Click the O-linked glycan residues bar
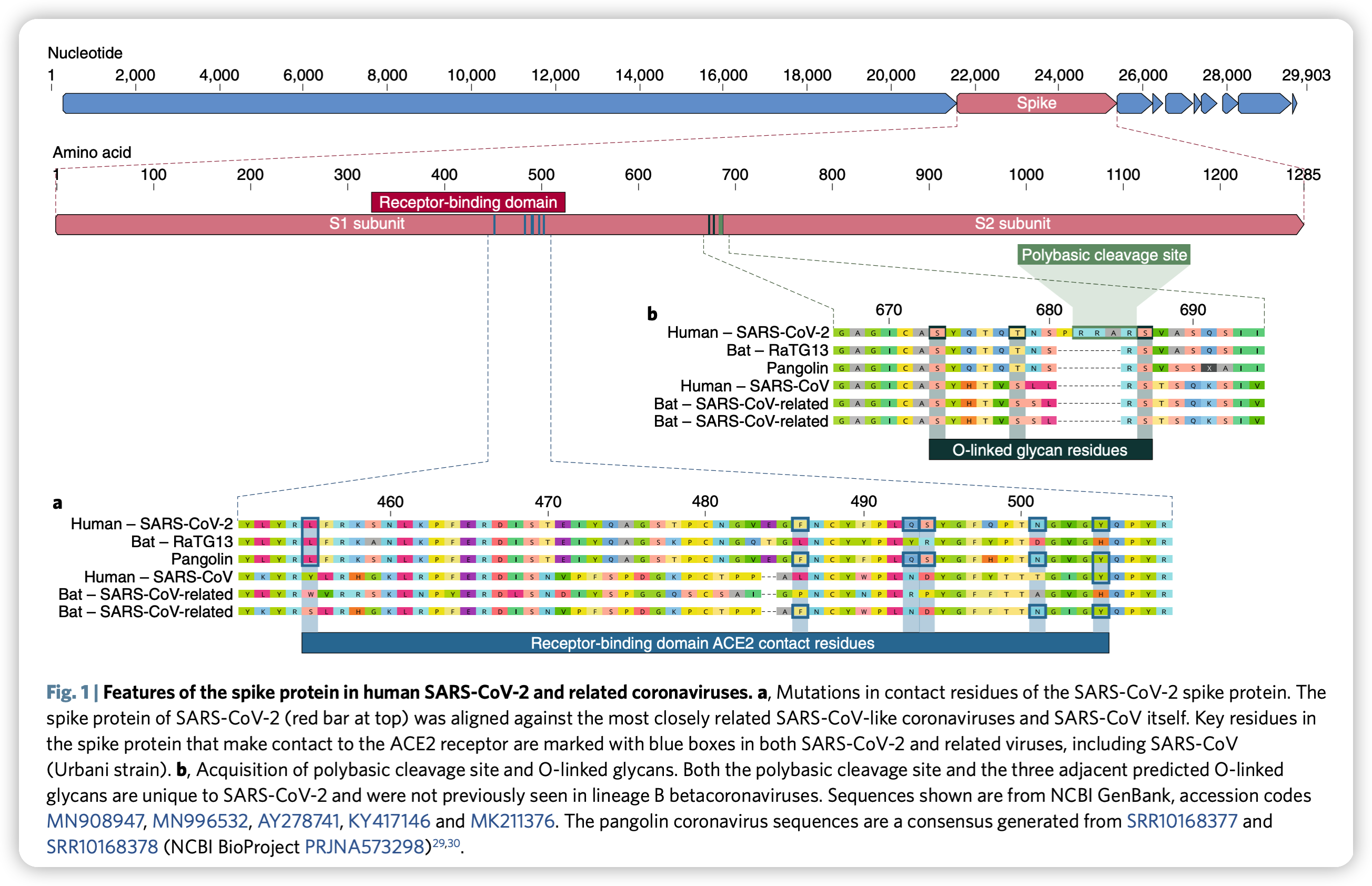Image resolution: width=1372 pixels, height=886 pixels. pos(1040,449)
